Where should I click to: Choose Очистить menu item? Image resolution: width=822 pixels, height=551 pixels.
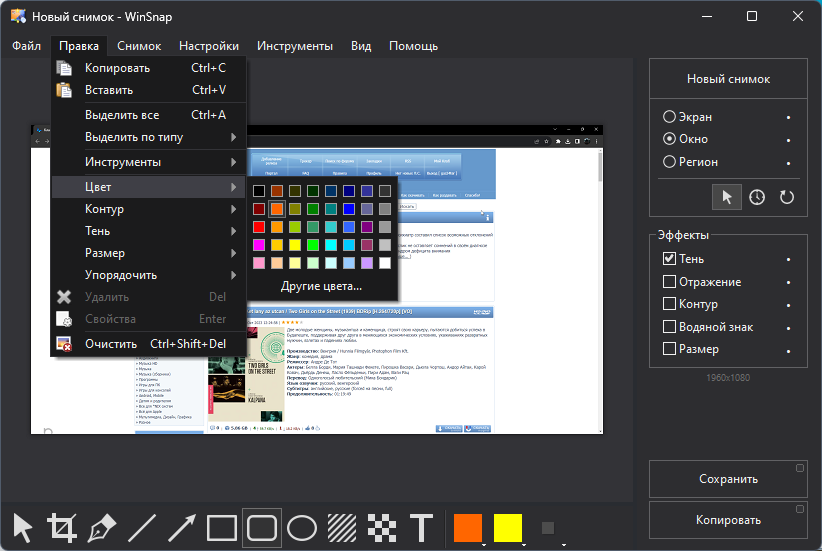[x=149, y=344]
